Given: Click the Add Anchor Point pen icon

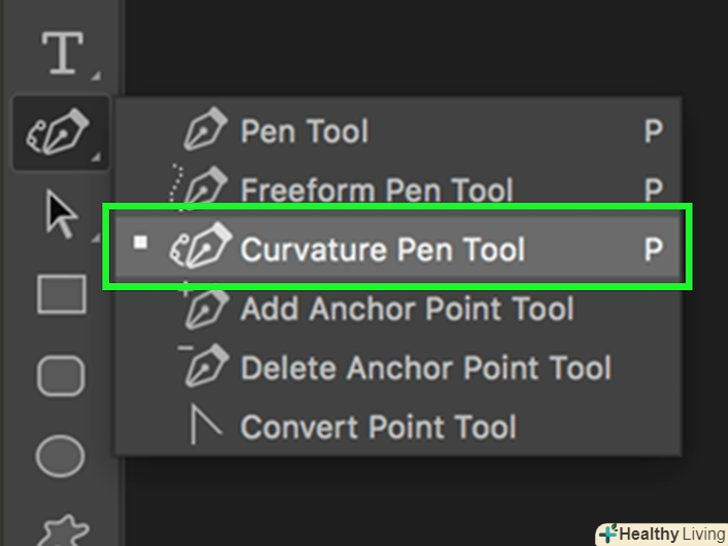Looking at the screenshot, I should [x=205, y=308].
